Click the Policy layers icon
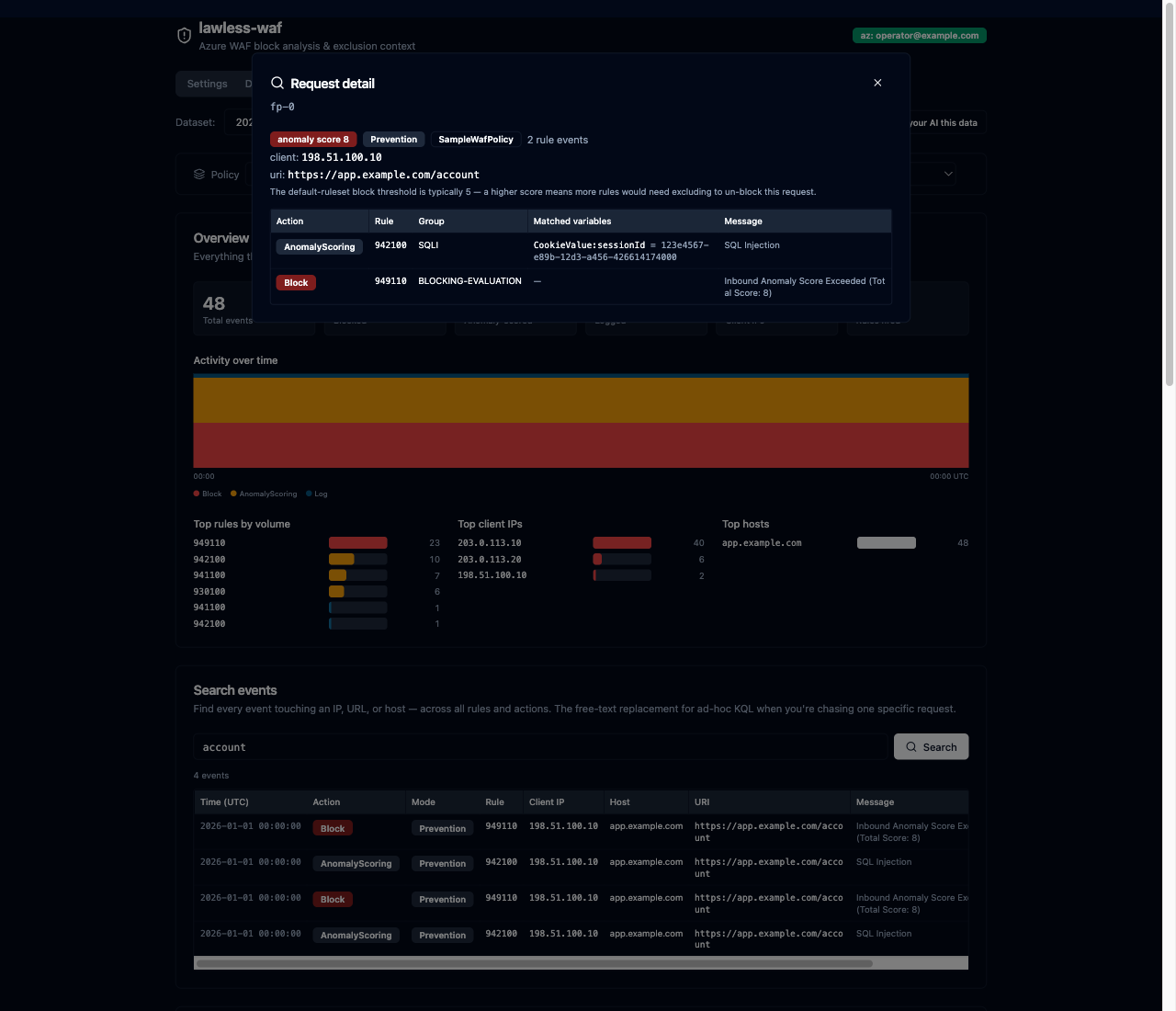Viewport: 1176px width, 1011px height. click(x=199, y=174)
